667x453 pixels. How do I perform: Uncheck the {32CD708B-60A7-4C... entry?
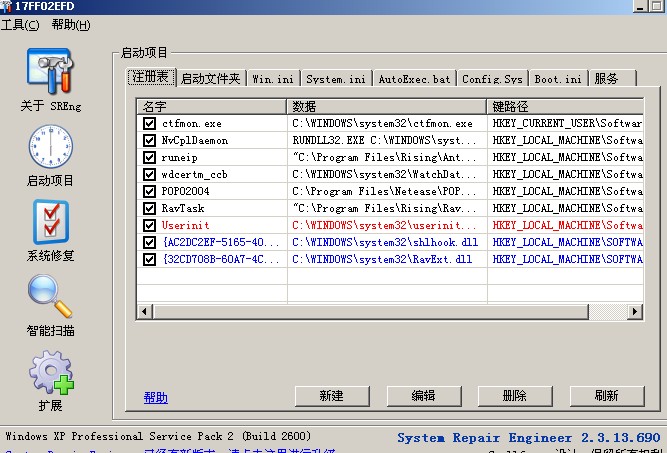(149, 259)
